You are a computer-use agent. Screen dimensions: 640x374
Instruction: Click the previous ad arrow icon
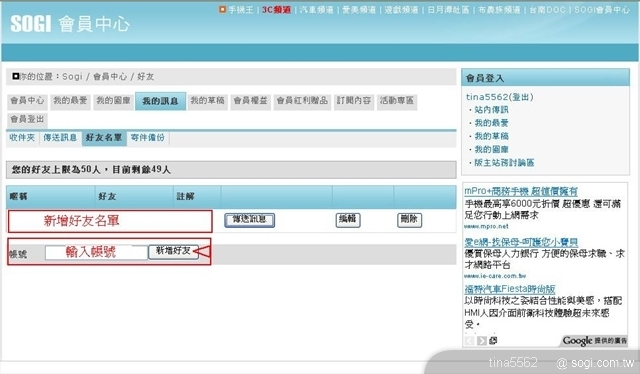tap(469, 341)
